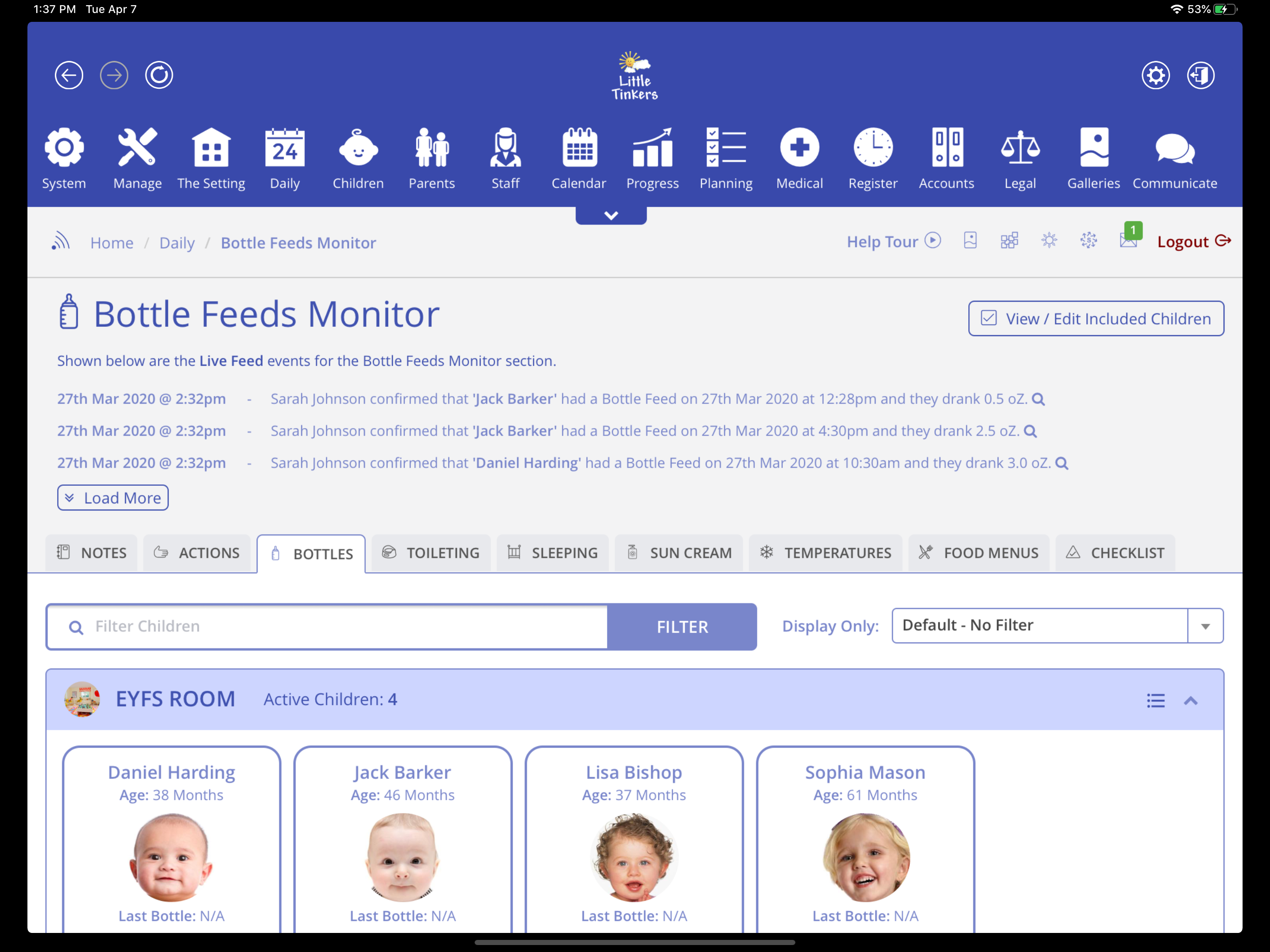
Task: Open the Galleries section
Action: click(1094, 159)
